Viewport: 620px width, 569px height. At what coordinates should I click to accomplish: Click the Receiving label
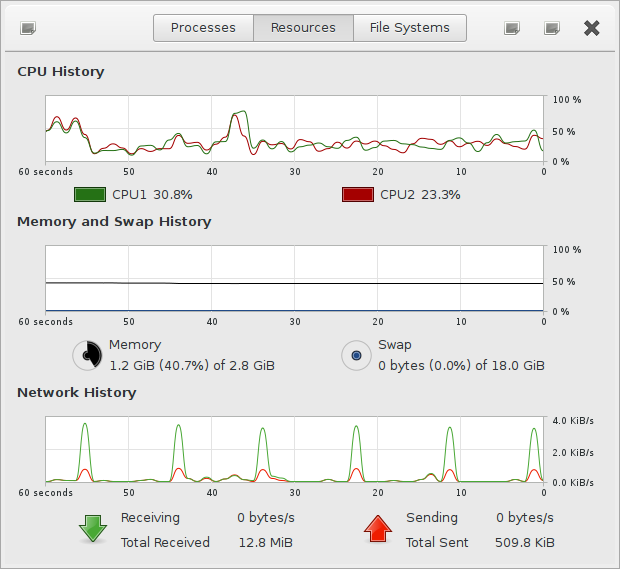point(150,518)
